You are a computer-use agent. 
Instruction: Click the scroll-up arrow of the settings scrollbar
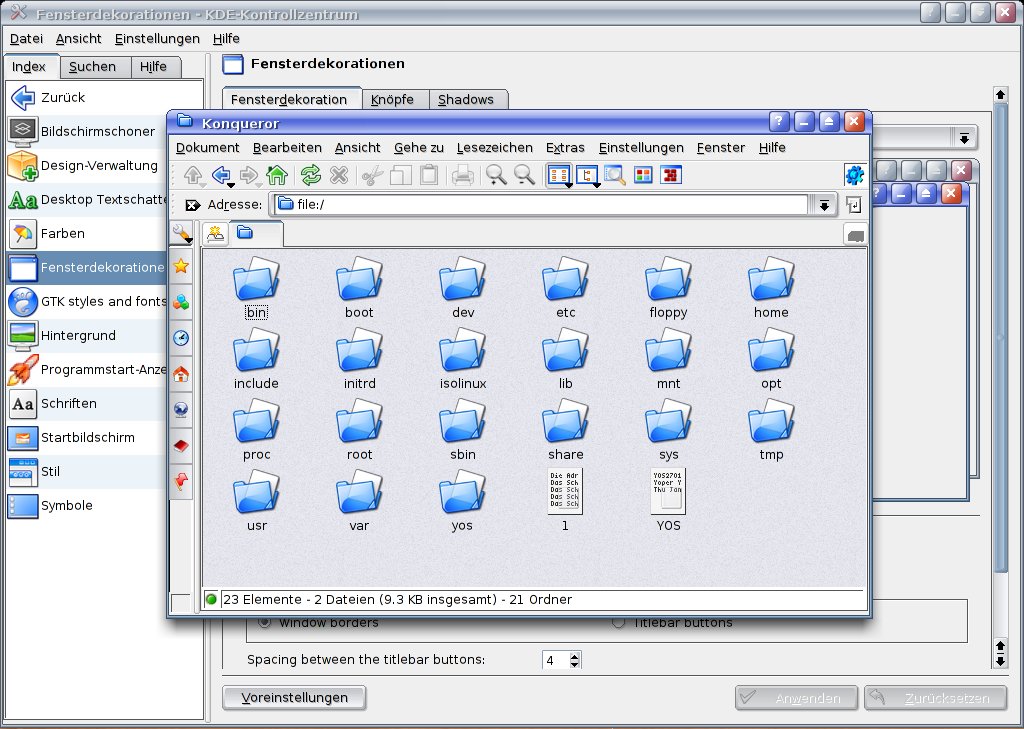[x=1000, y=95]
